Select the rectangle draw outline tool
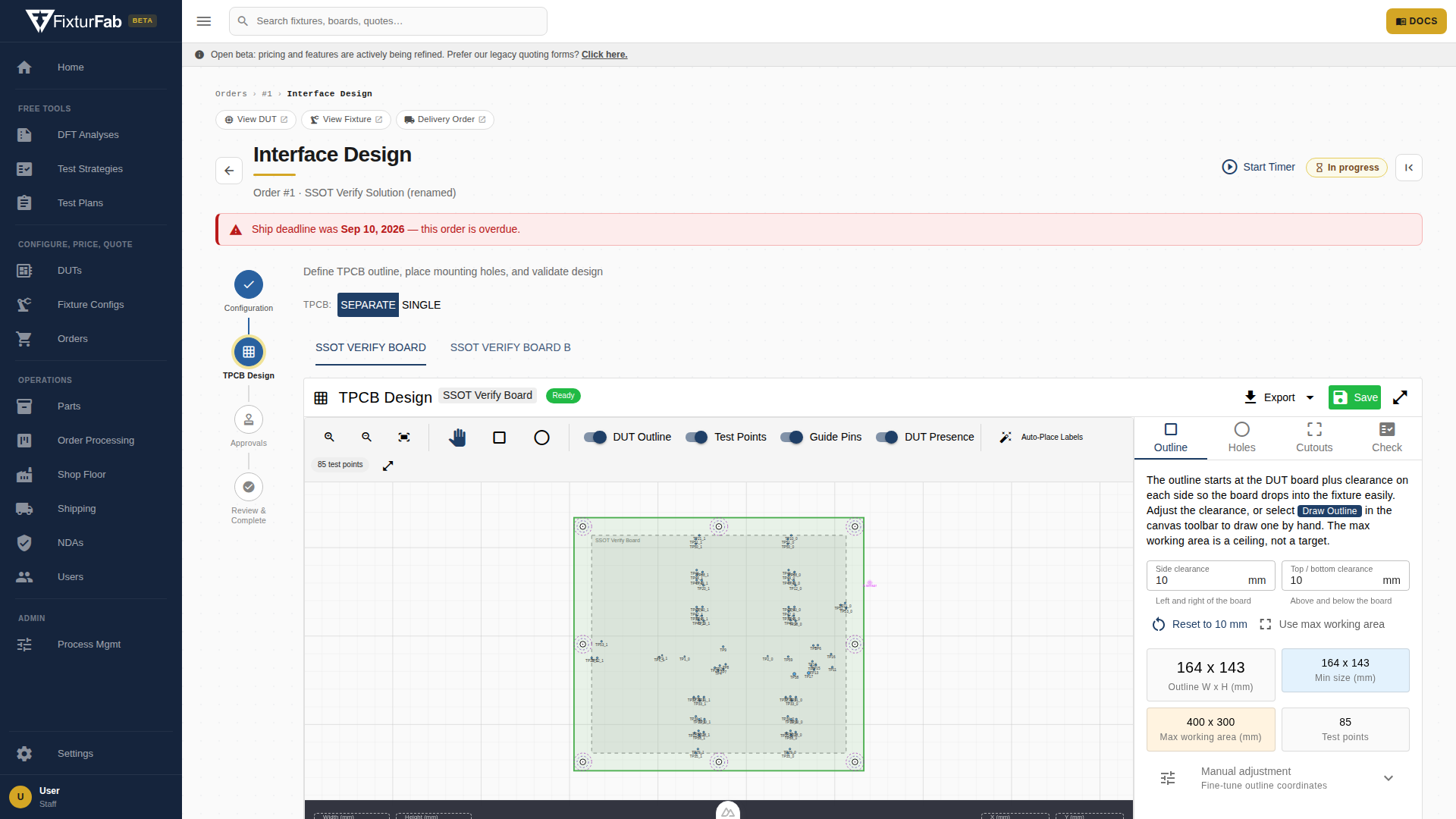Screen dimensions: 1456x819 coord(499,438)
